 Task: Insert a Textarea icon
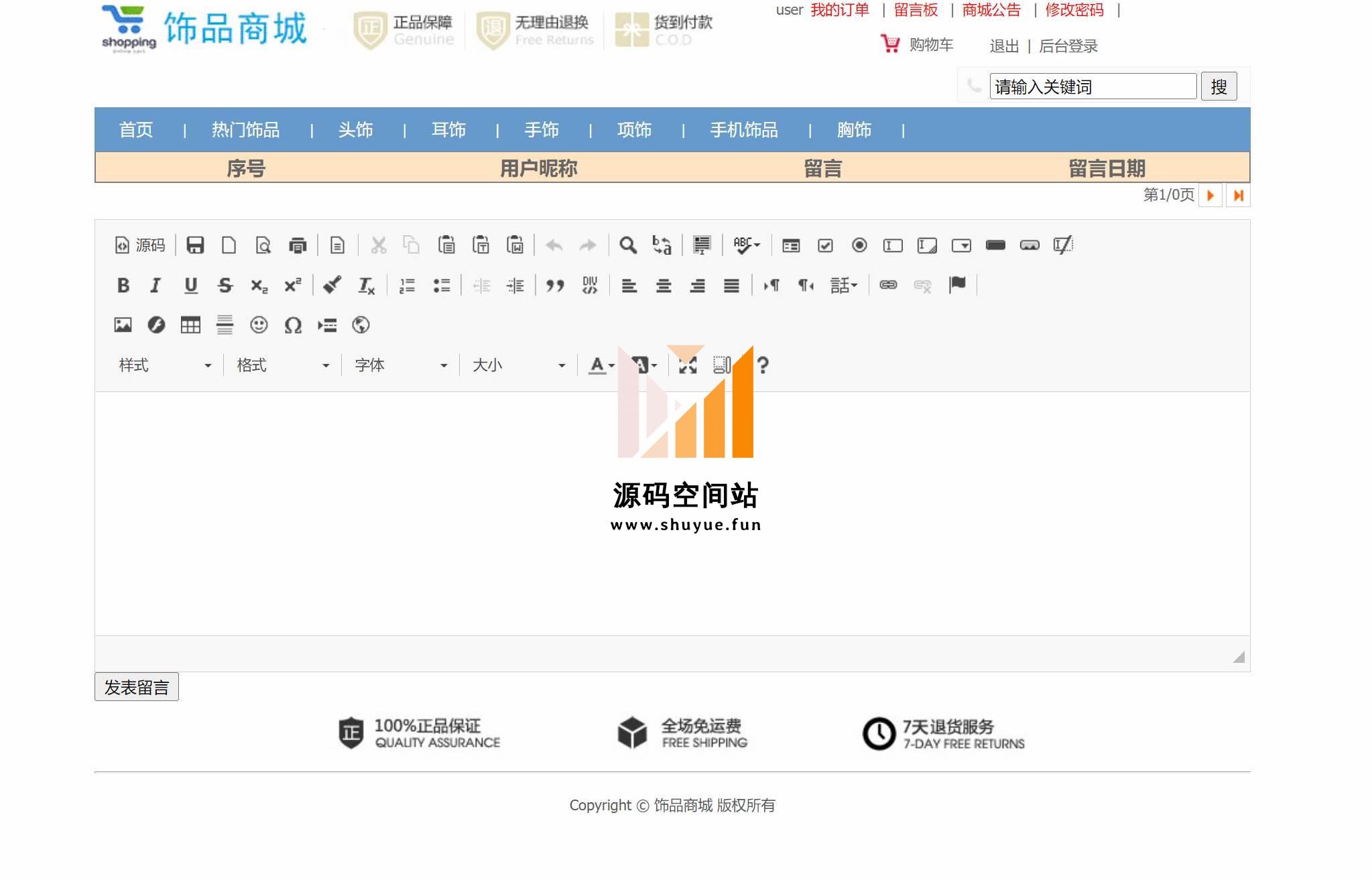tap(928, 245)
